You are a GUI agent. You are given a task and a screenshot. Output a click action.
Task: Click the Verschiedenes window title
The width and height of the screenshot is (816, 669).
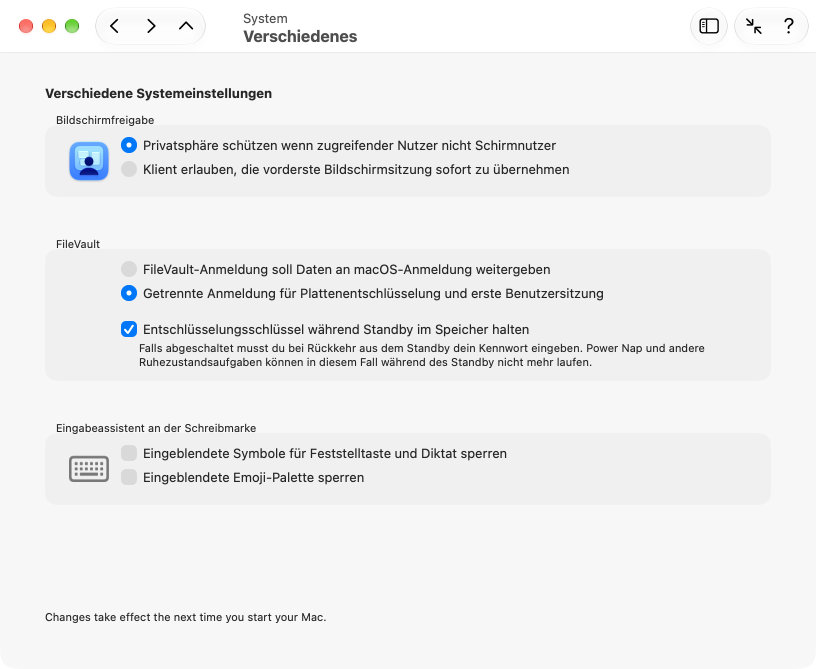(x=300, y=36)
